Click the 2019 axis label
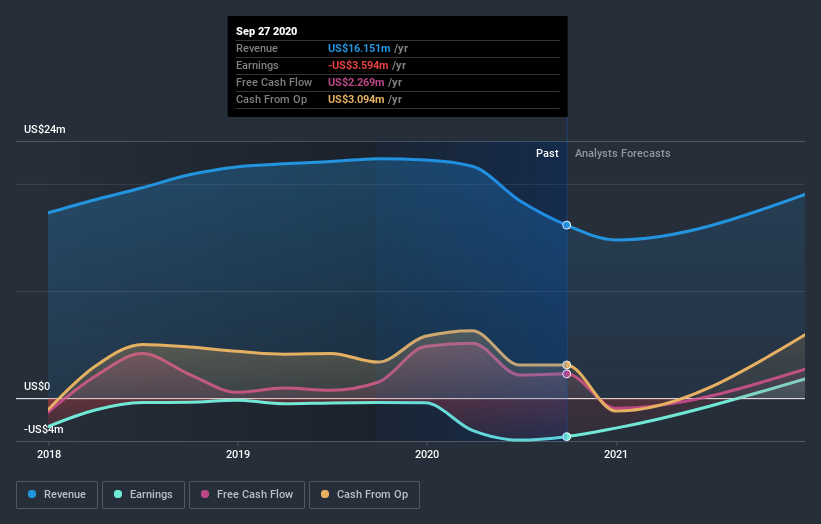Screen dimensions: 821x524 coord(238,454)
